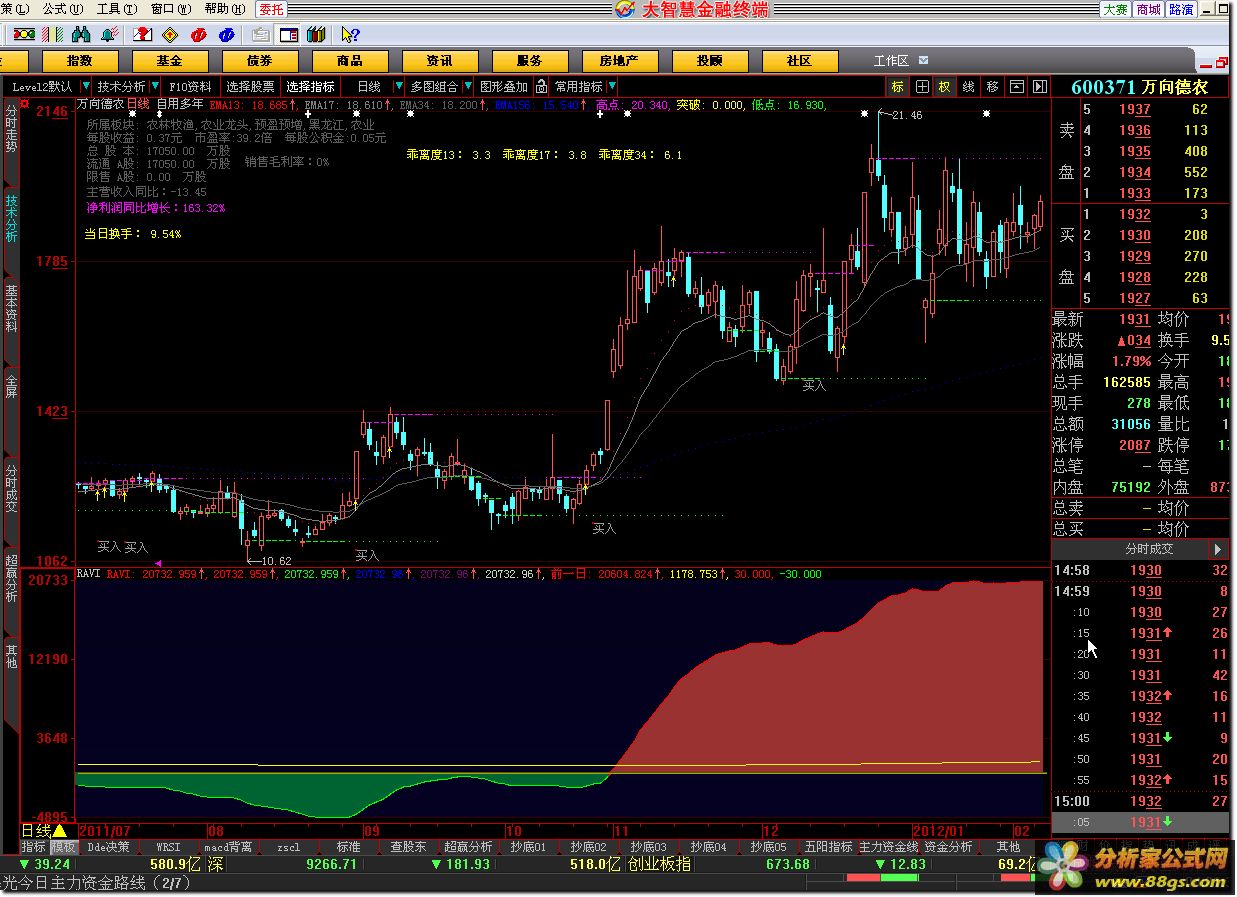Open the 指数 yellow category button
Image resolution: width=1237 pixels, height=897 pixels.
click(x=79, y=61)
